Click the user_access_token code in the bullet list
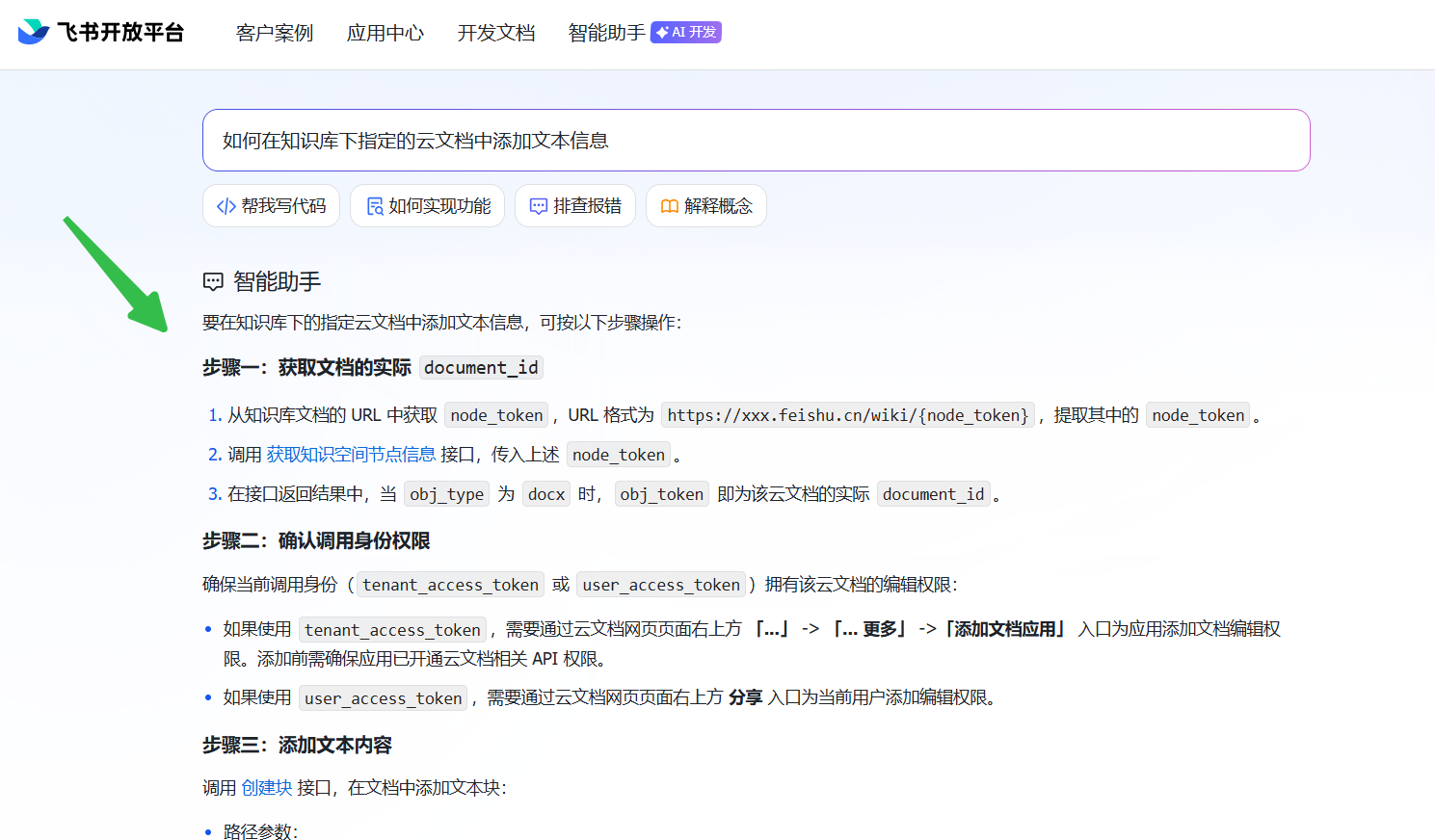Screen dimensions: 1435x840 click(x=383, y=698)
